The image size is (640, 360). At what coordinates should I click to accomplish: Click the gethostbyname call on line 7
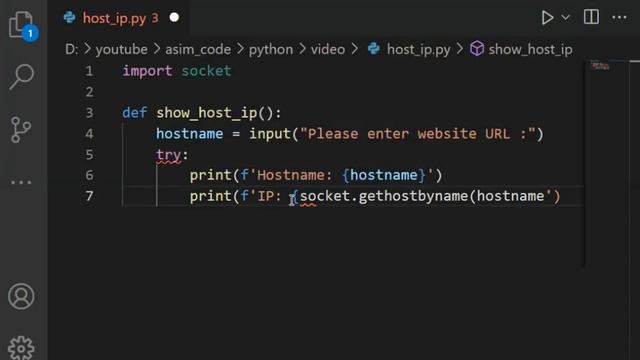click(x=413, y=196)
